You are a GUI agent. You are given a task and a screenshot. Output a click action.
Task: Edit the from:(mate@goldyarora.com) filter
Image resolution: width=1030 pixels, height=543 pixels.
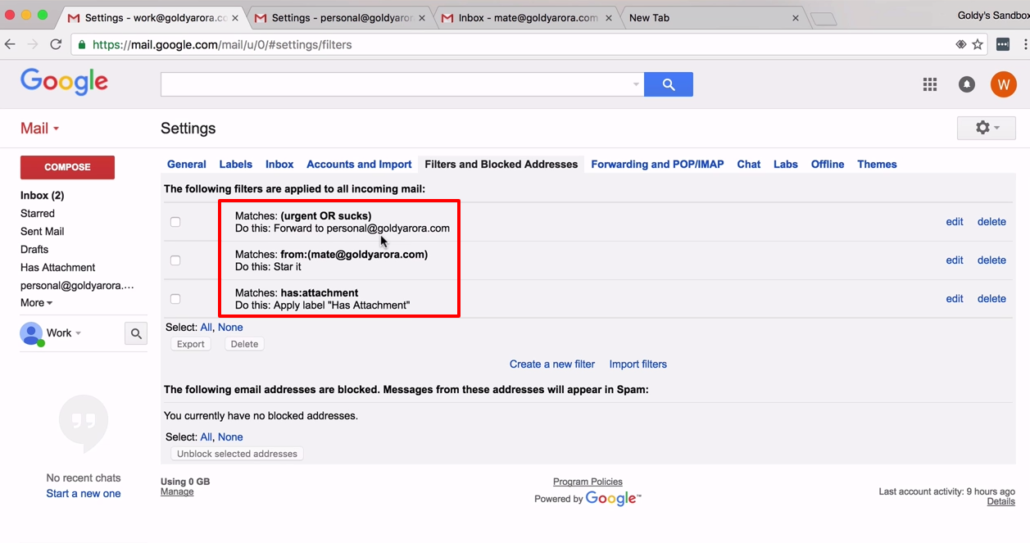(x=954, y=261)
